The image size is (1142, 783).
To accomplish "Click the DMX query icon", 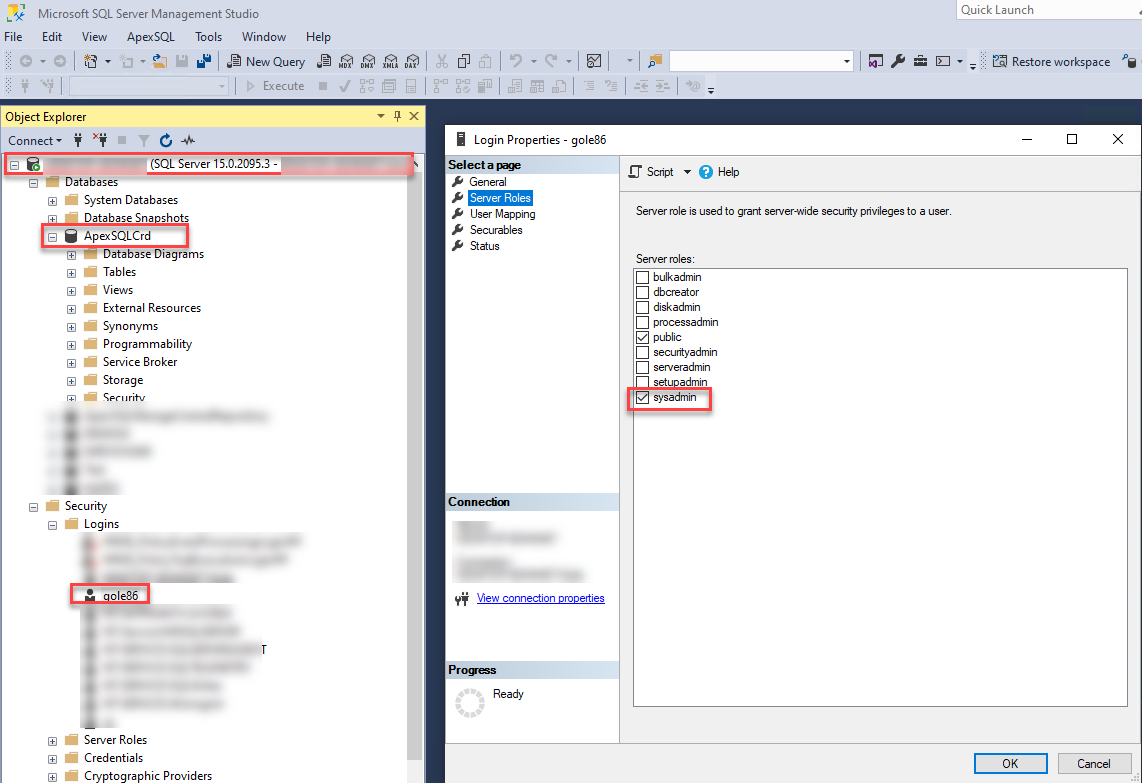I will tap(369, 62).
